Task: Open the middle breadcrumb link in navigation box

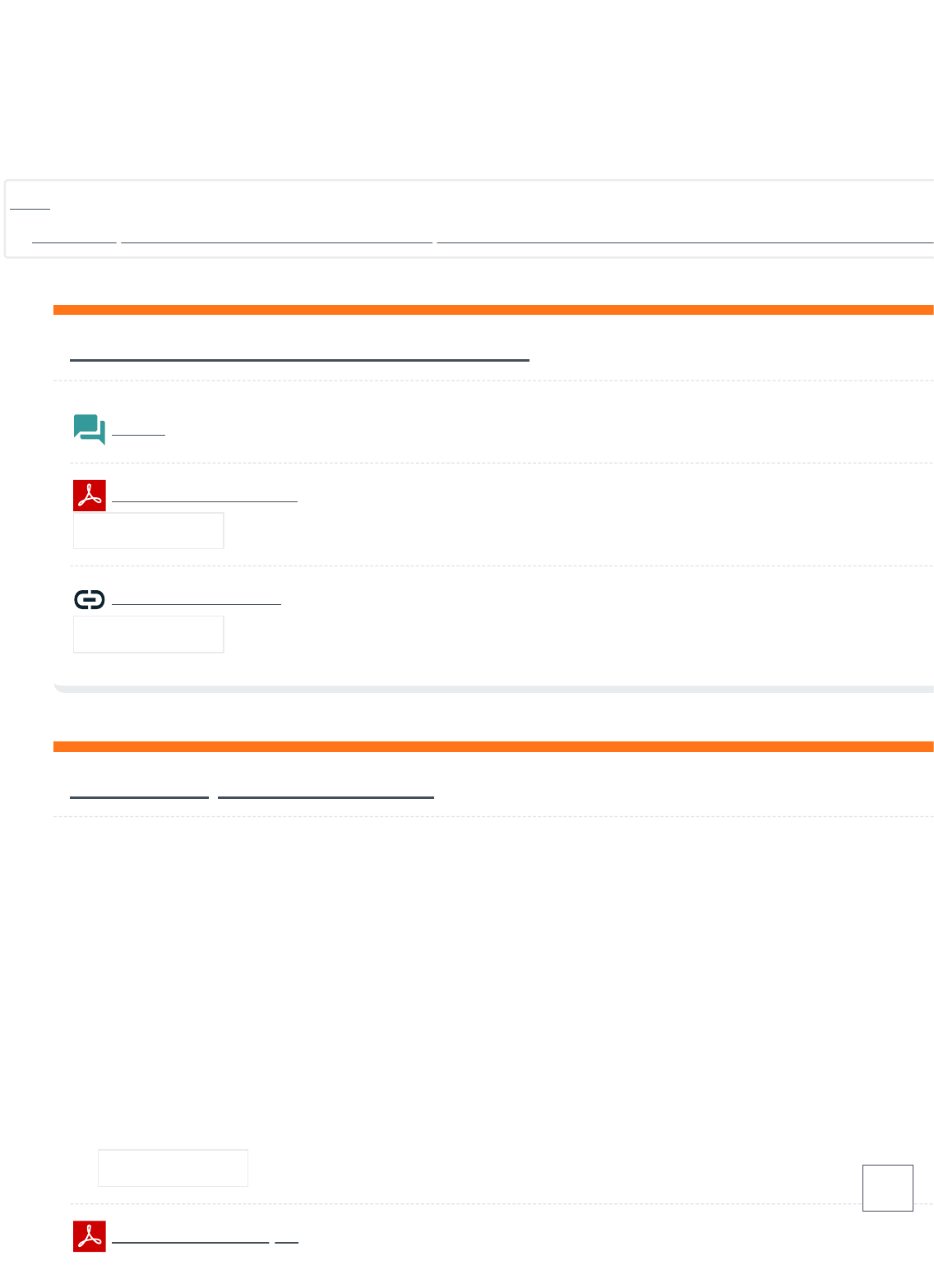Action: coord(276,239)
